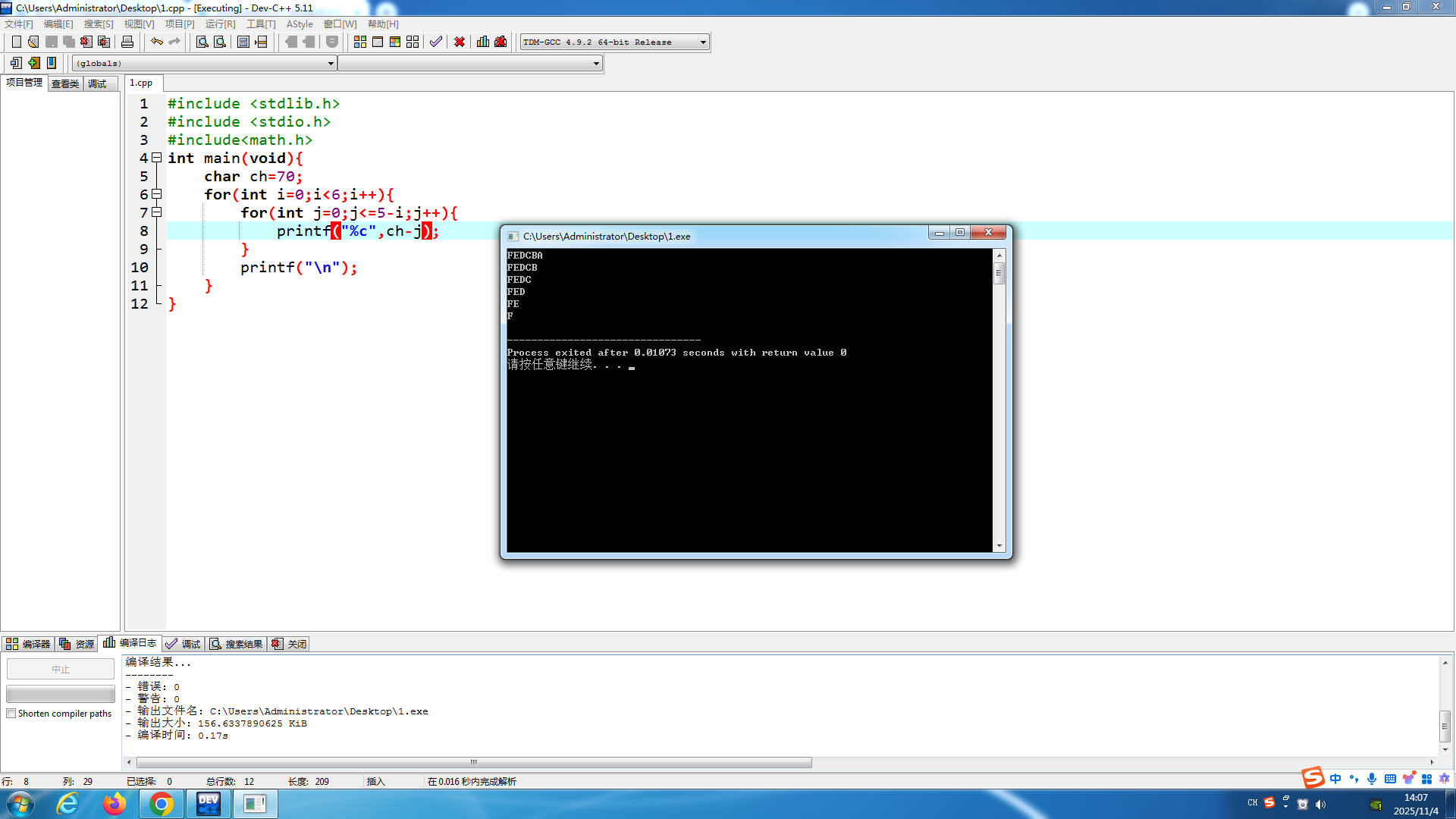Enable Shorten compiler paths checkbox

11,714
